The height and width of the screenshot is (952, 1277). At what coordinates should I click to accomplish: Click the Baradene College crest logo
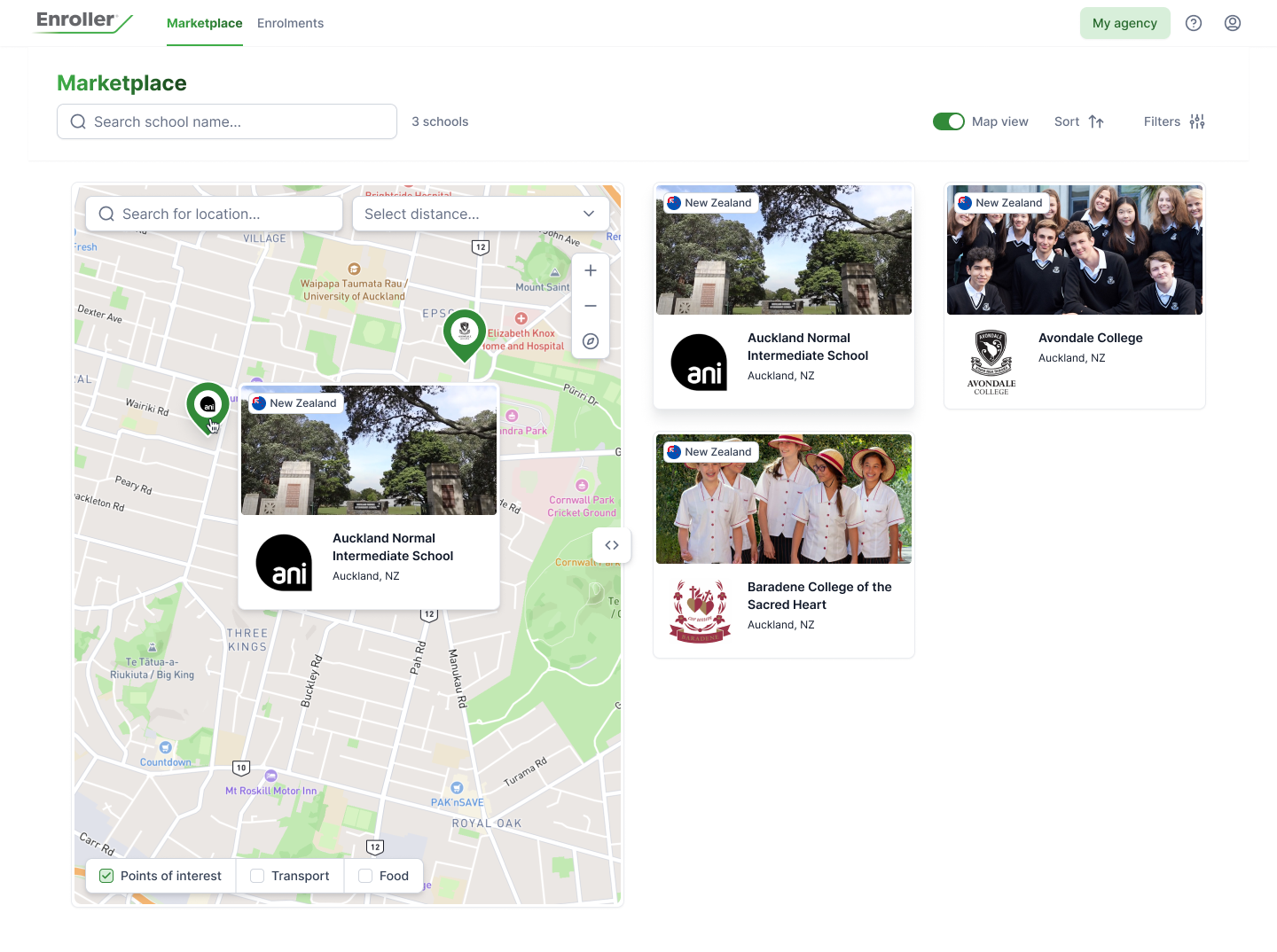click(700, 612)
